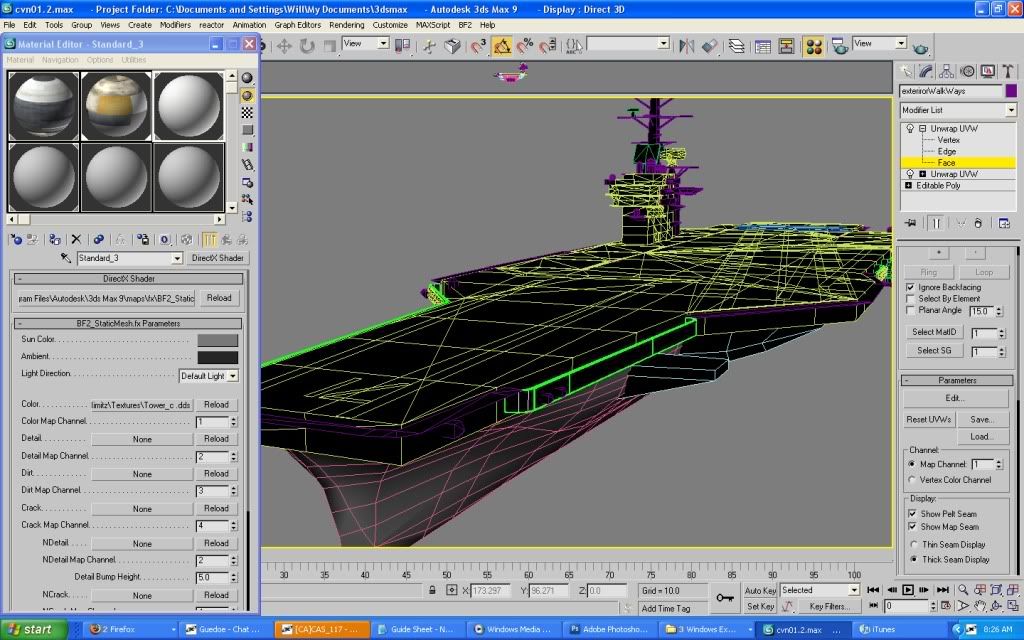Pick material from object with eyedropper
This screenshot has width=1024, height=640.
coord(66,258)
